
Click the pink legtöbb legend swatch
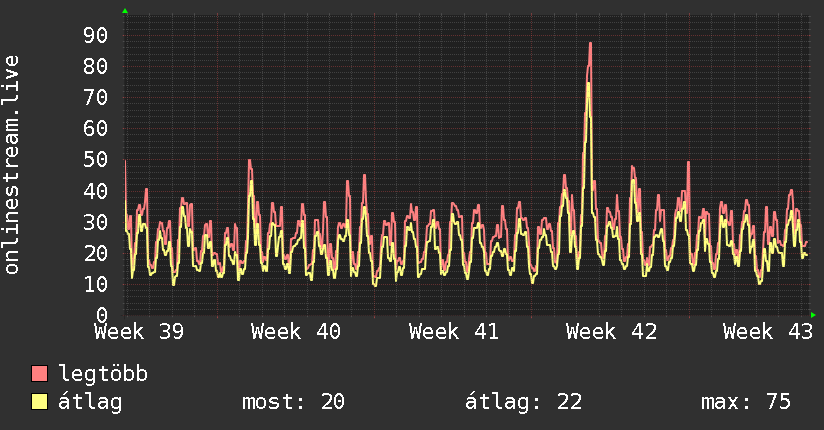39,373
